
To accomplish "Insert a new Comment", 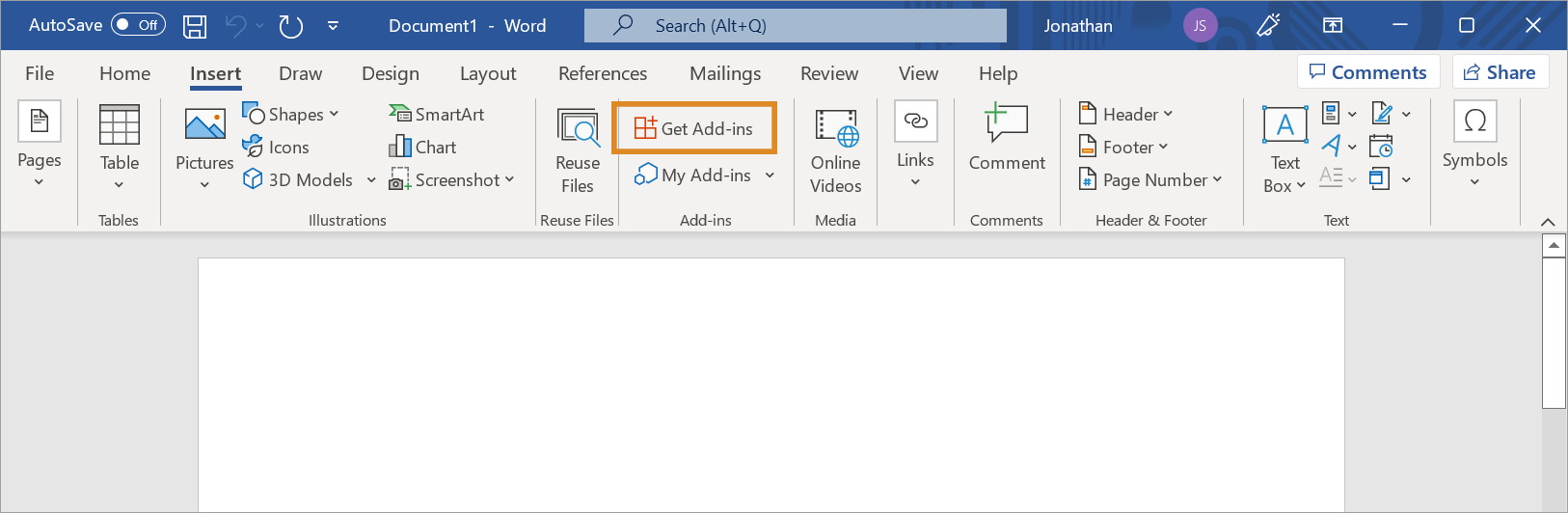I will pos(1007,139).
